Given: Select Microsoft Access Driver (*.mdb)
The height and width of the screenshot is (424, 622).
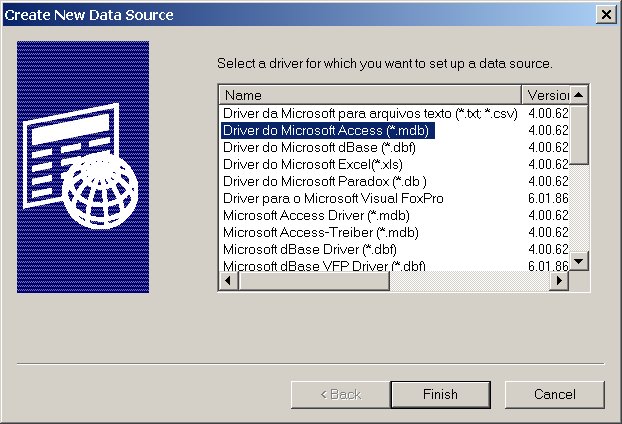Looking at the screenshot, I should click(316, 215).
